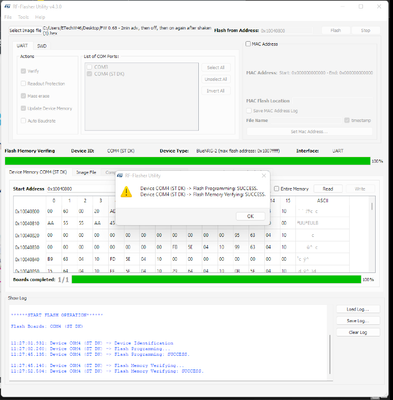393x400 pixels.
Task: Open the Image File tab
Action: tap(86, 172)
